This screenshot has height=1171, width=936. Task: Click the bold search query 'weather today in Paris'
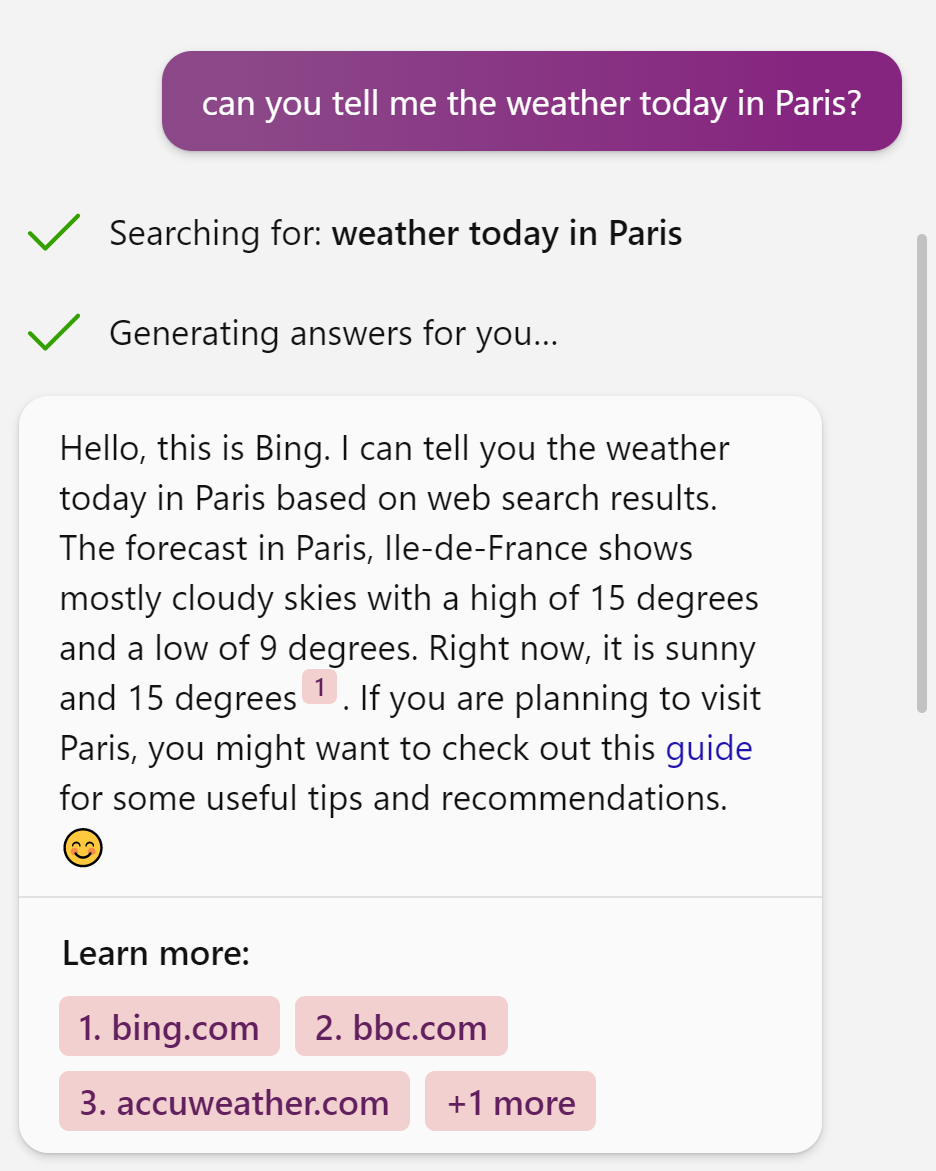coord(507,233)
